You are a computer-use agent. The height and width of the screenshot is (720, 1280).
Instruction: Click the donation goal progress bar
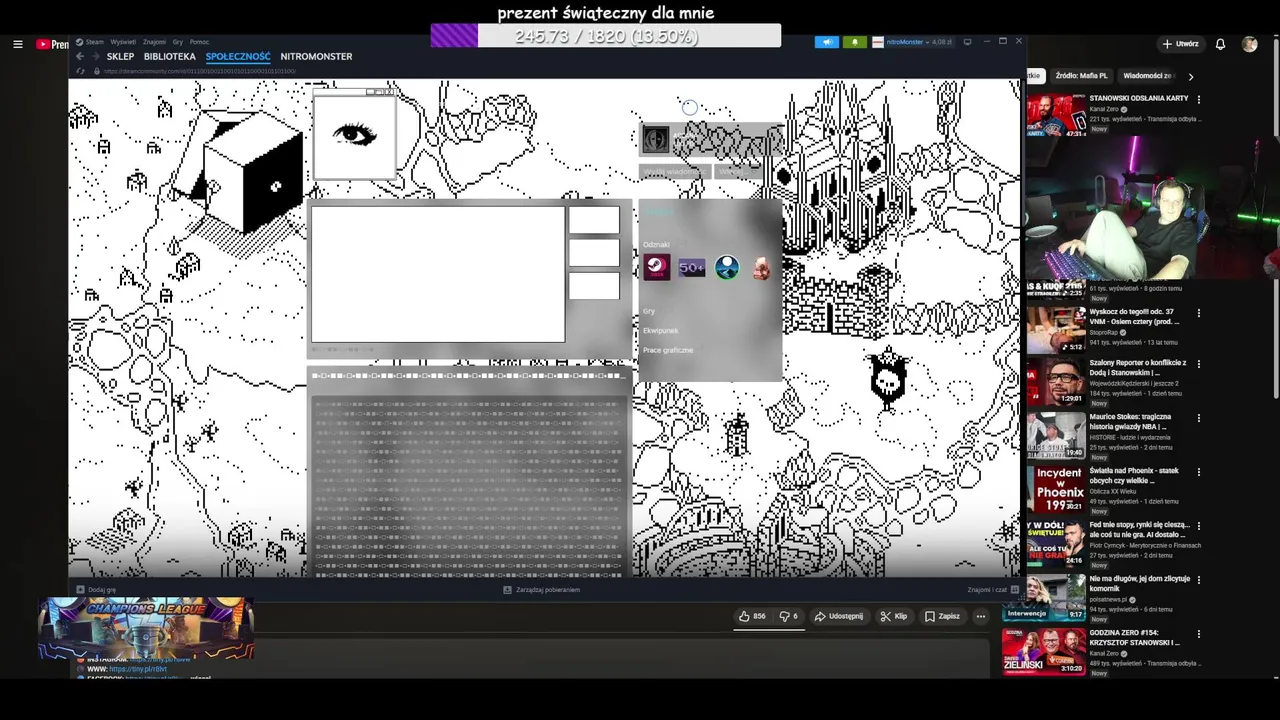pos(606,36)
